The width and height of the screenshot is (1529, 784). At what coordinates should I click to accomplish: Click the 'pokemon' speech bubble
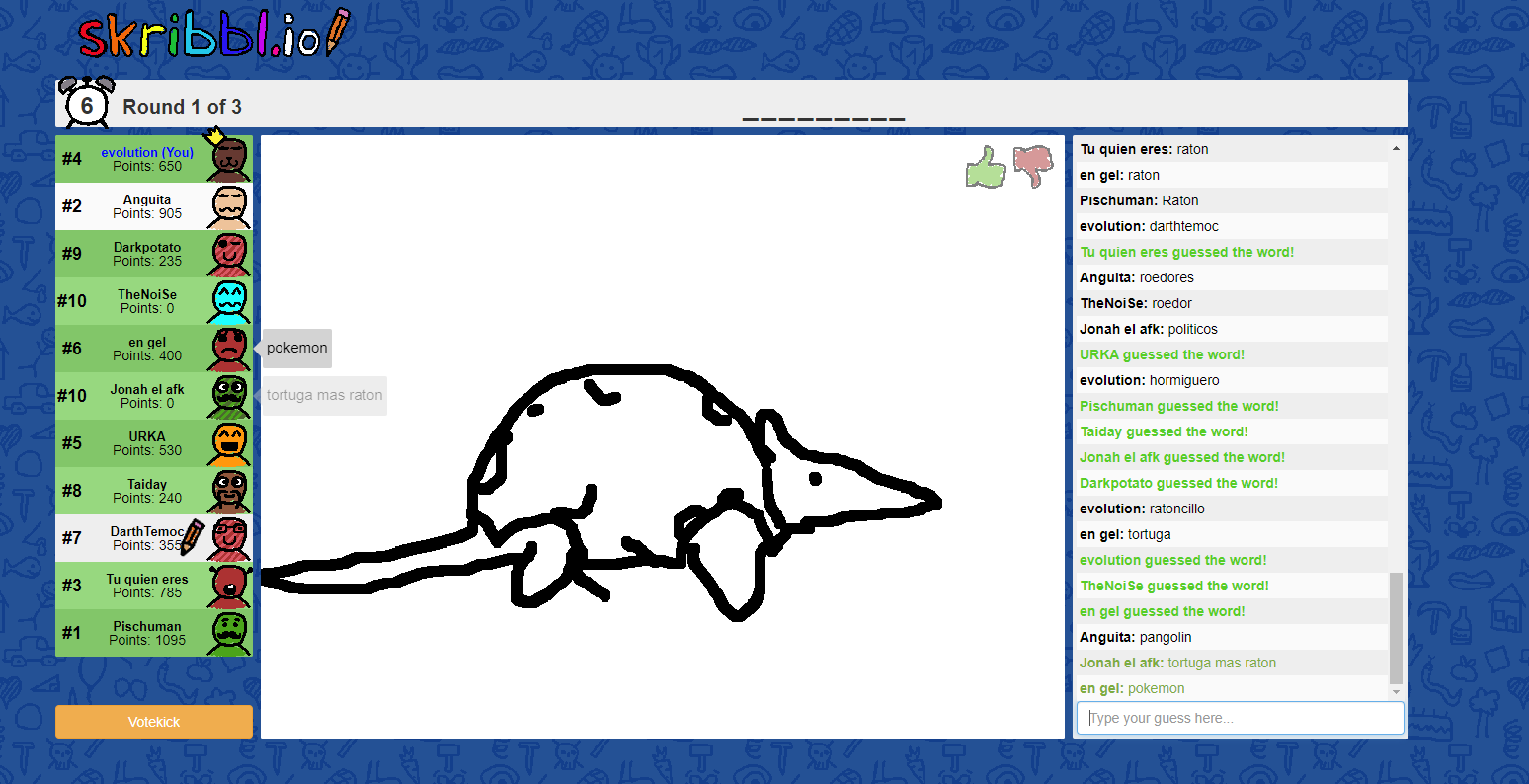(296, 349)
